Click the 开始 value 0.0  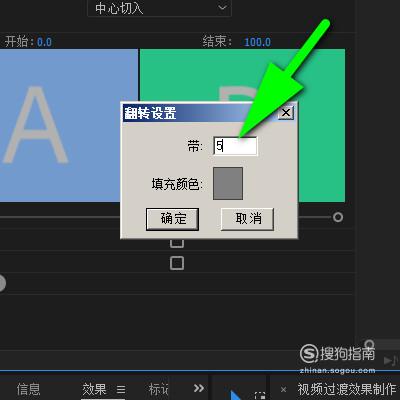(x=44, y=42)
